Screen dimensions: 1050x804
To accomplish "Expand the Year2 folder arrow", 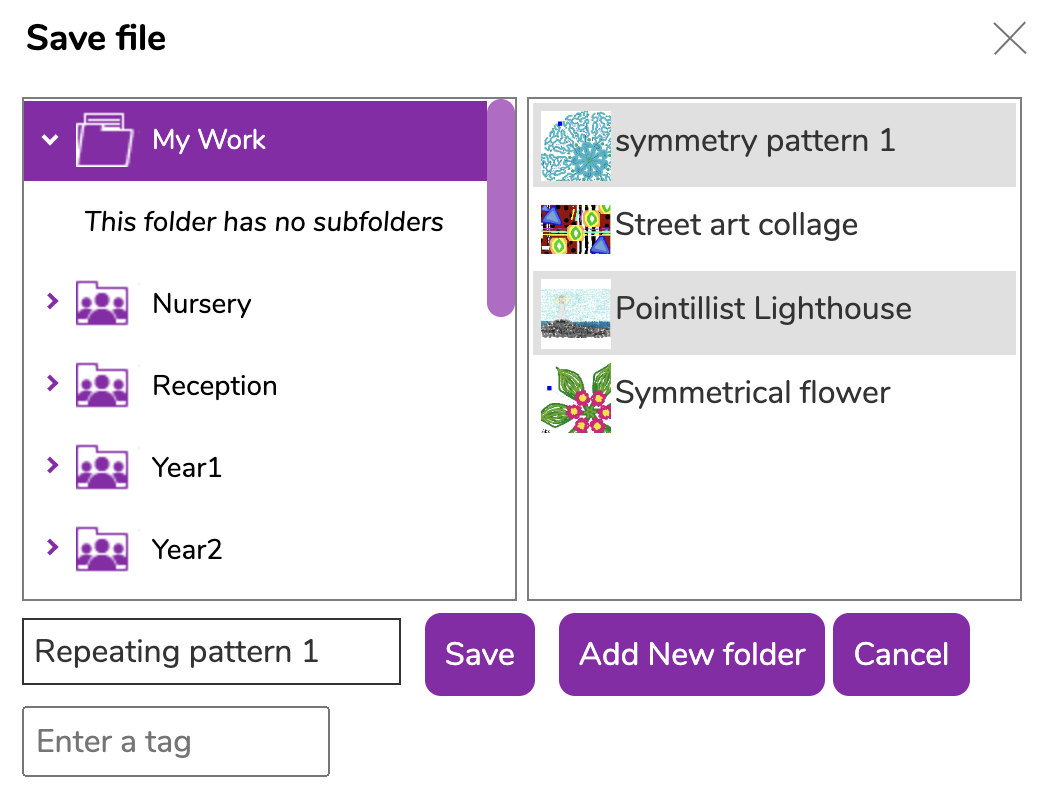I will pyautogui.click(x=52, y=547).
